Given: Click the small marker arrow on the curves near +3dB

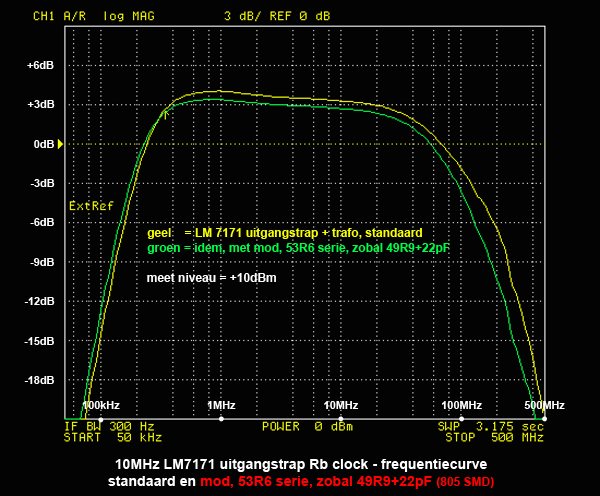Looking at the screenshot, I should pyautogui.click(x=166, y=115).
